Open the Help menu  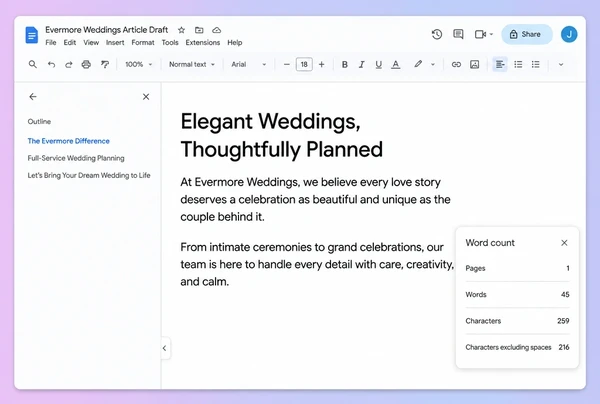point(235,42)
